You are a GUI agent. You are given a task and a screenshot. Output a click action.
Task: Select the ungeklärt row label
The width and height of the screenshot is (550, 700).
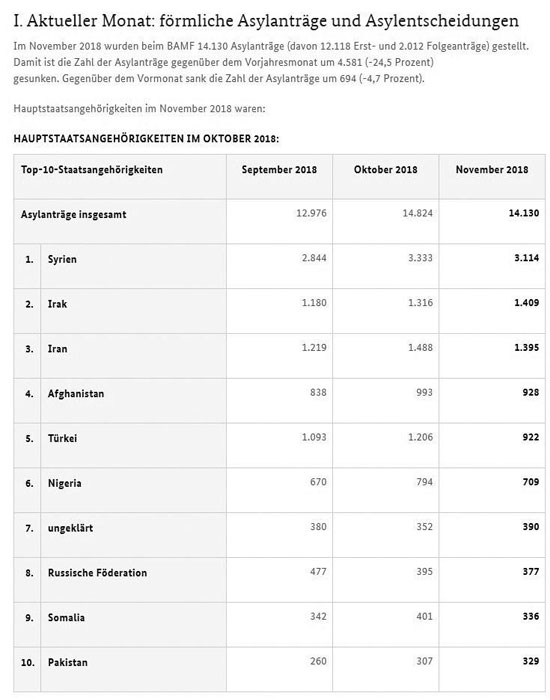pyautogui.click(x=71, y=528)
